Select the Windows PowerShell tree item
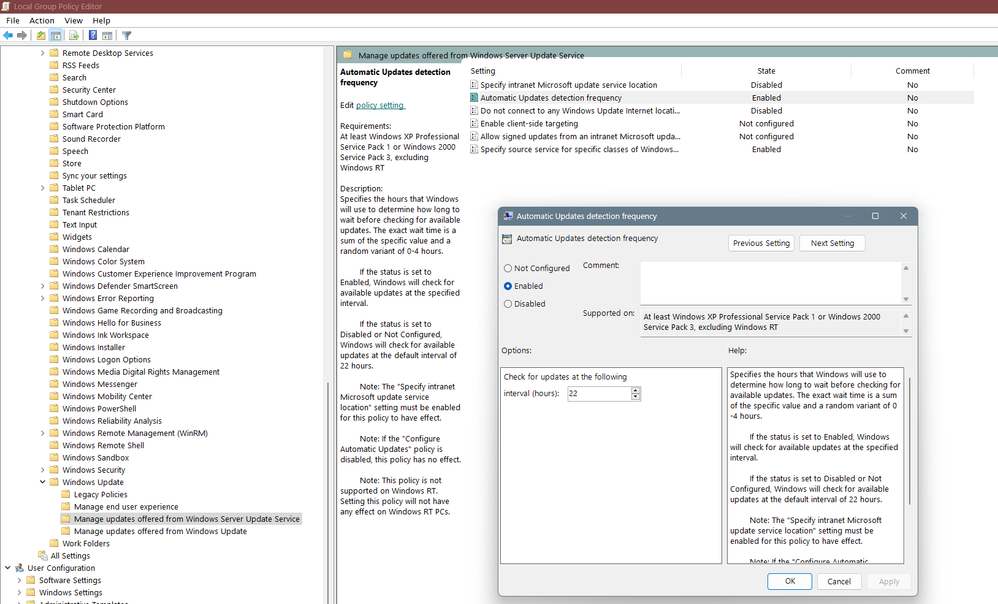This screenshot has height=604, width=998. 99,409
